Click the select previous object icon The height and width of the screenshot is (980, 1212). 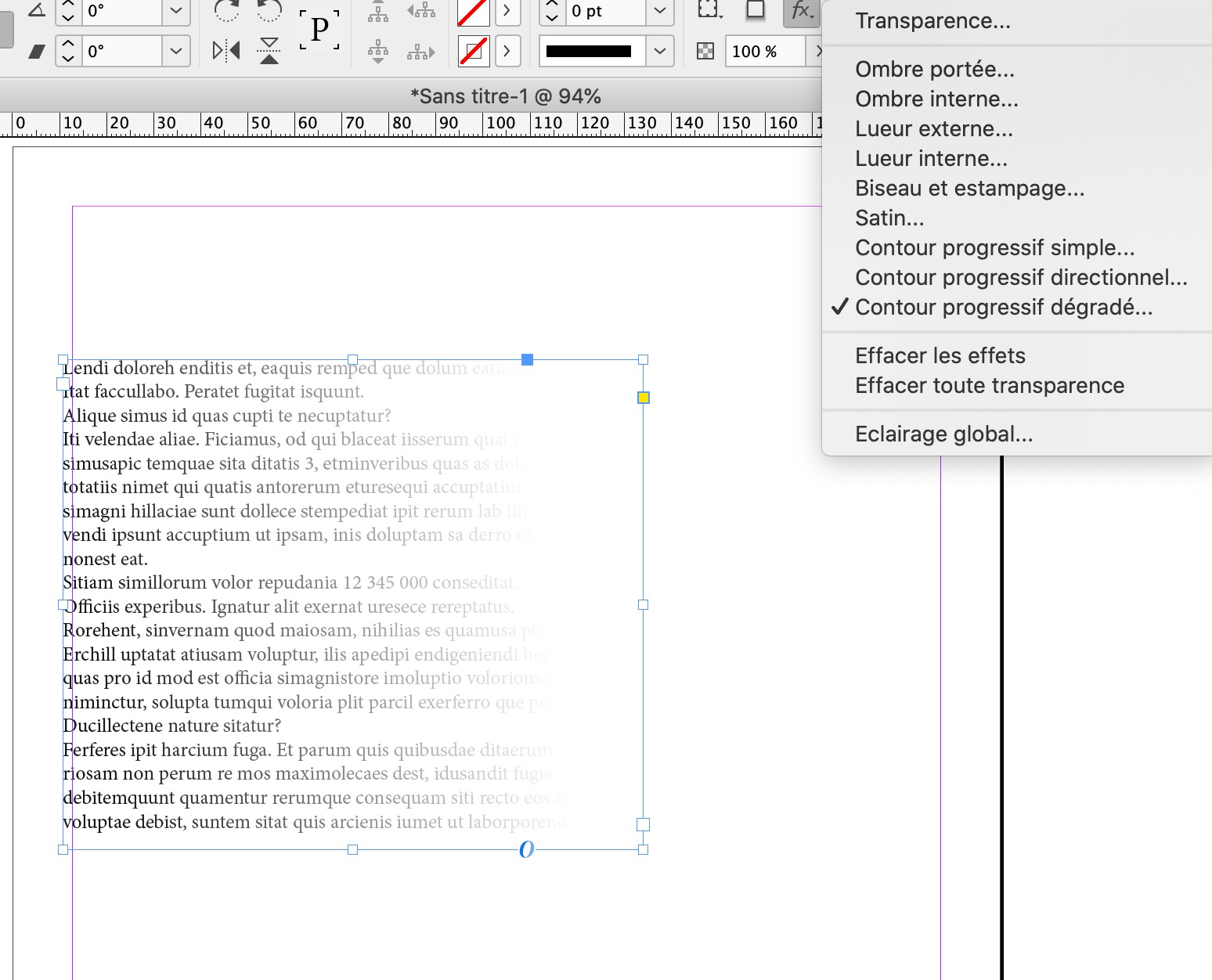click(x=420, y=12)
